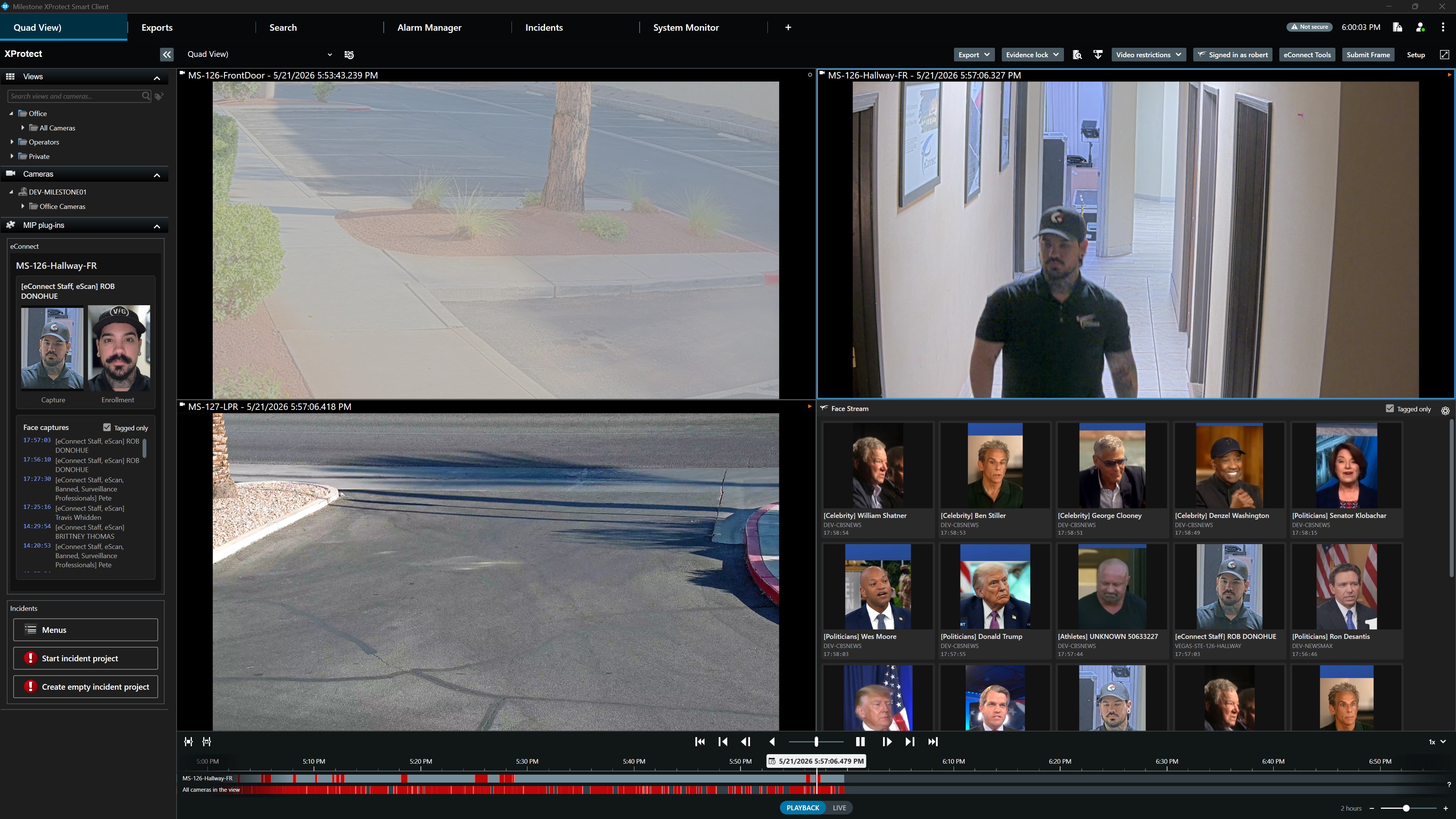The image size is (1456, 819).
Task: Click the playback speed slider handle
Action: click(x=816, y=742)
